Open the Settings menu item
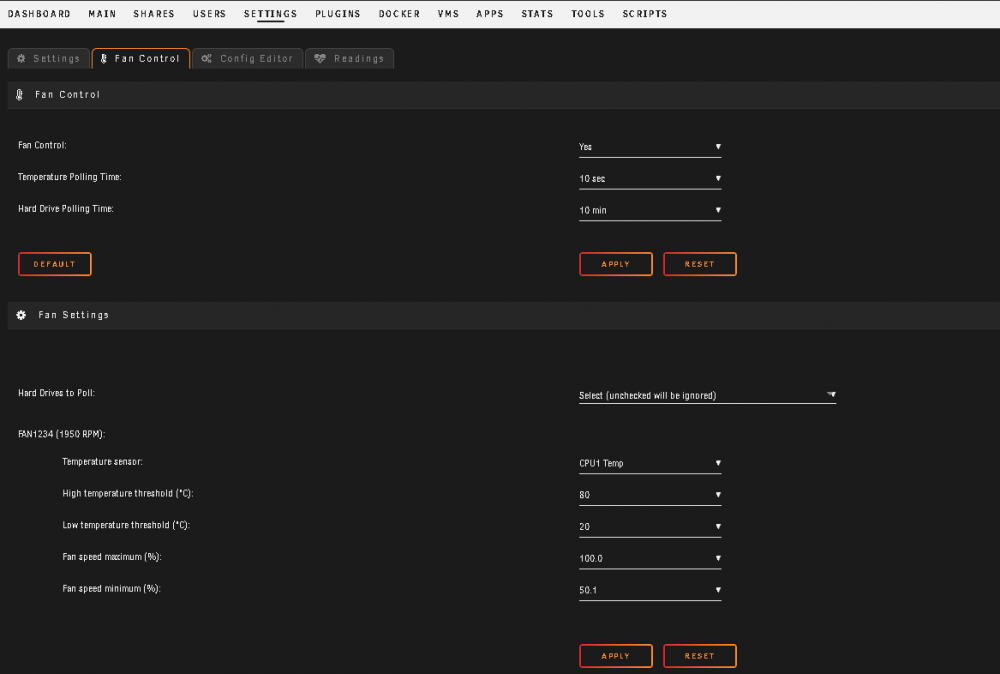1000x674 pixels. (x=270, y=13)
